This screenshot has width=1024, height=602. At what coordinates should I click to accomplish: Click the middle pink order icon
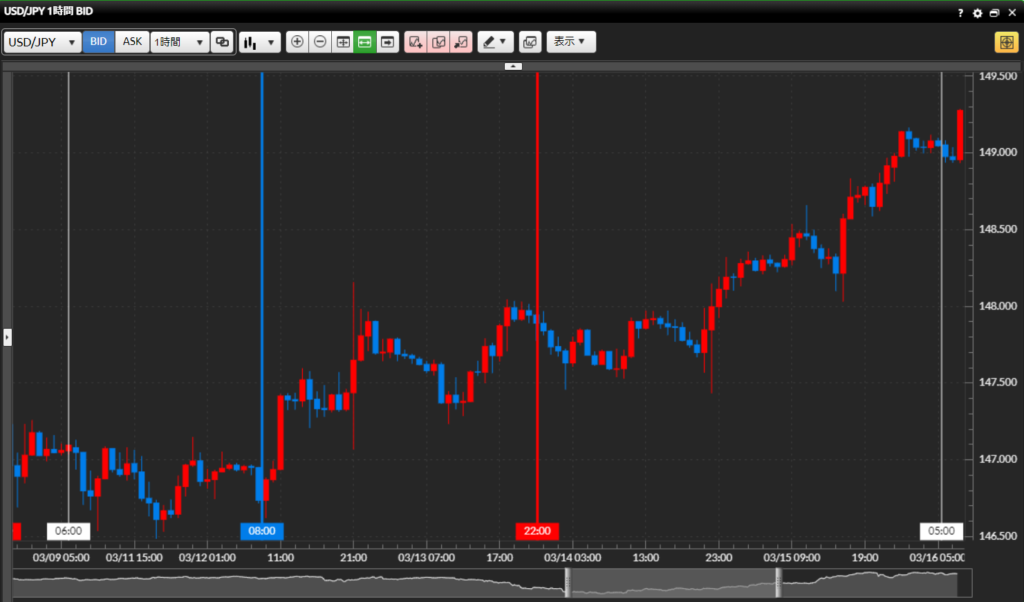(438, 42)
